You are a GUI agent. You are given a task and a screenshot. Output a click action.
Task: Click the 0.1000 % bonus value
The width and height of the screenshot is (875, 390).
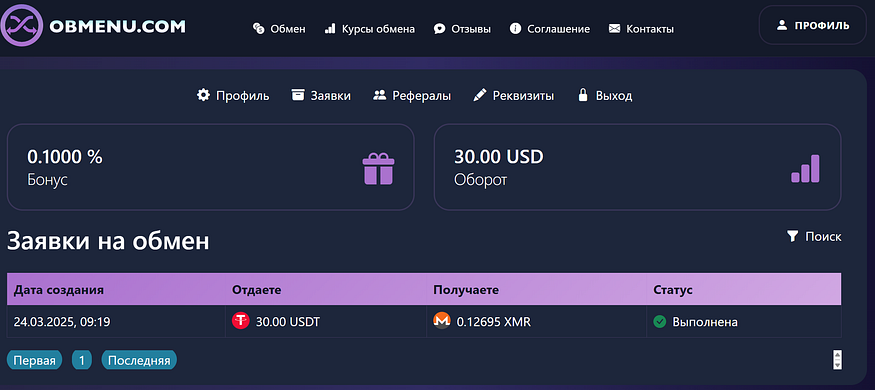coord(65,157)
